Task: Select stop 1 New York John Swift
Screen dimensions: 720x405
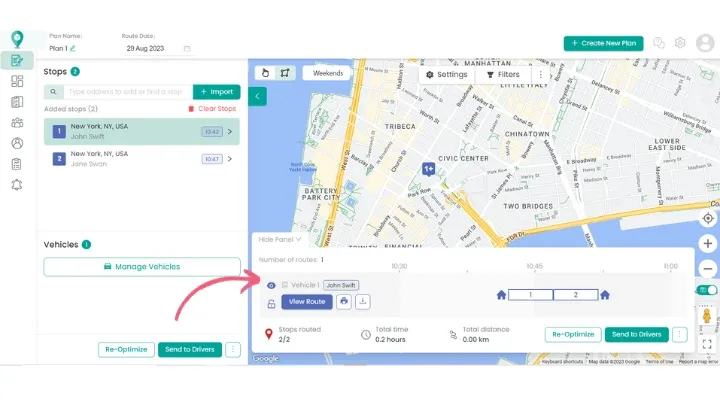Action: pos(142,132)
